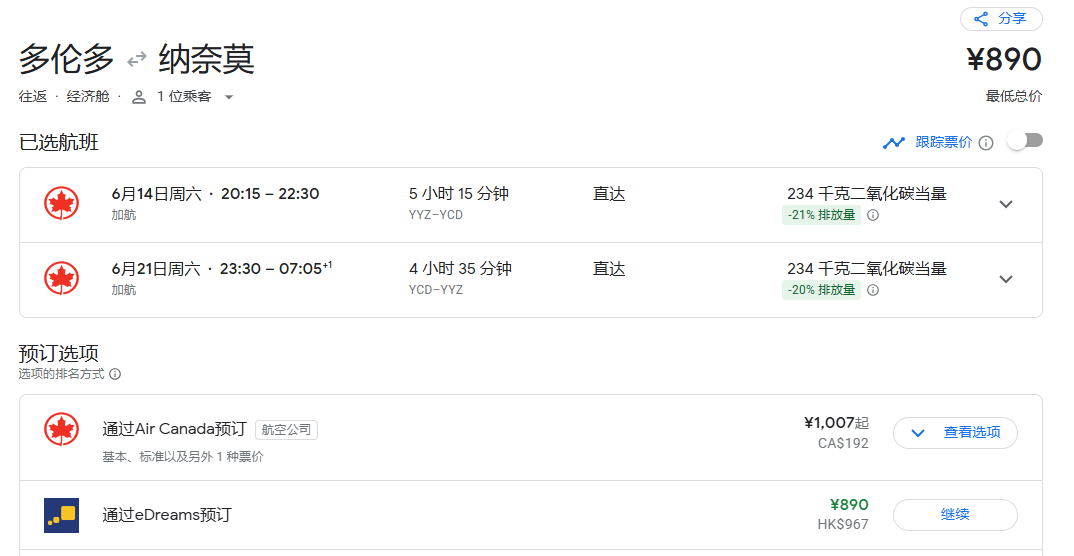Click the info icon next to 选项的排名方式
1074x556 pixels.
(x=115, y=374)
